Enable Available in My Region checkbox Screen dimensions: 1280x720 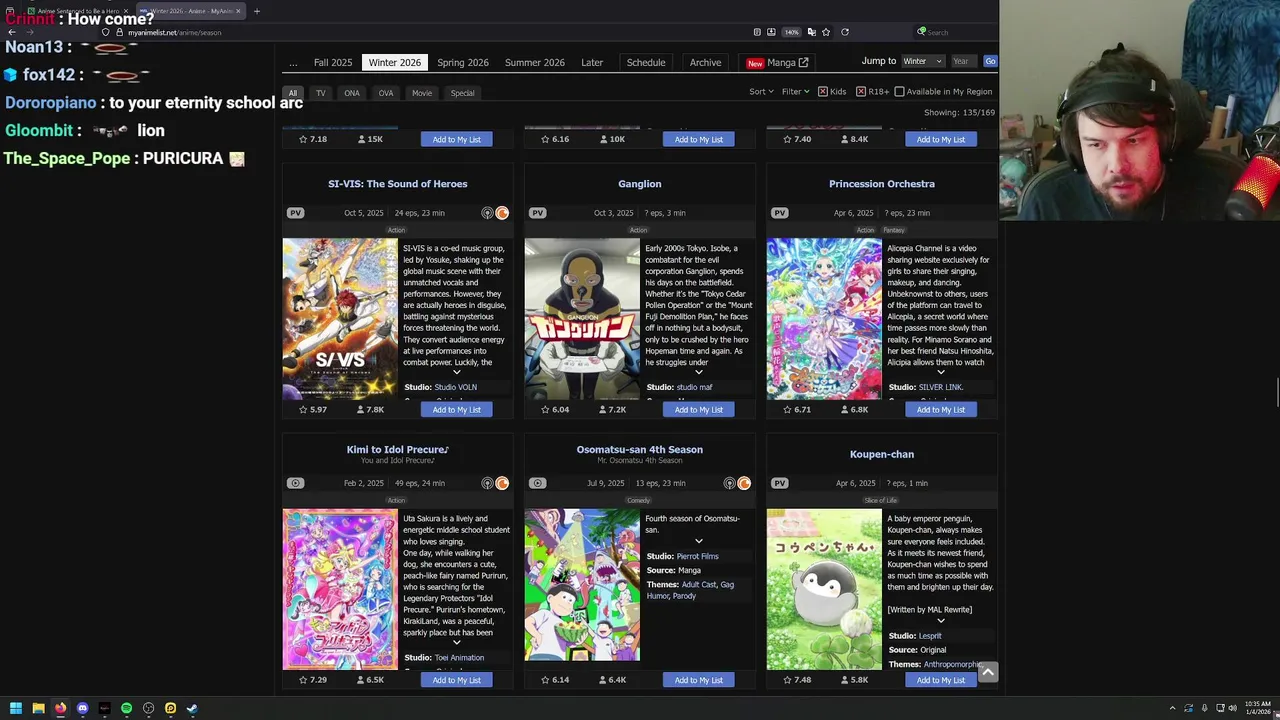coord(899,92)
